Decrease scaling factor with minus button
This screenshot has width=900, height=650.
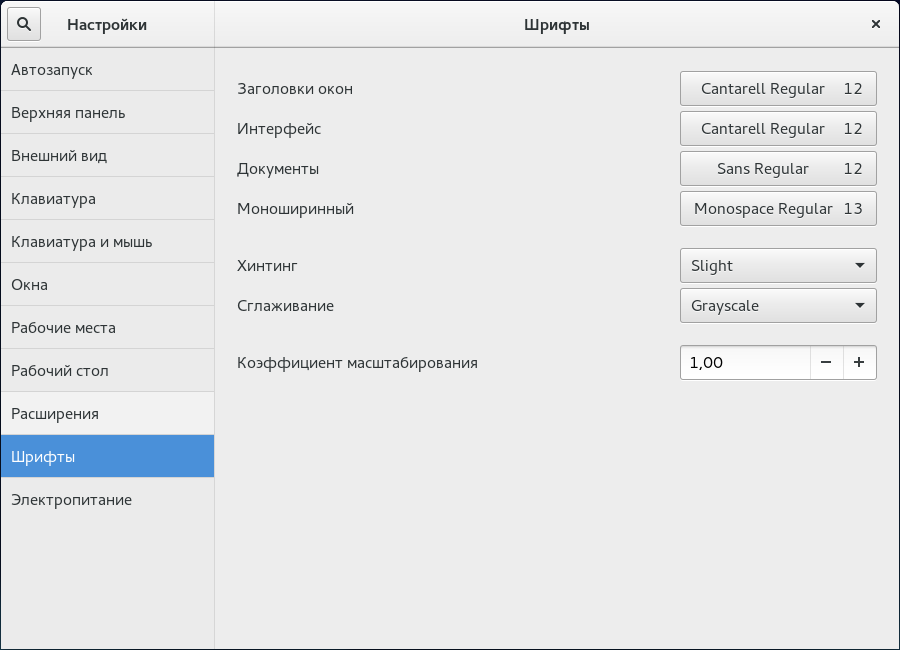(x=826, y=362)
